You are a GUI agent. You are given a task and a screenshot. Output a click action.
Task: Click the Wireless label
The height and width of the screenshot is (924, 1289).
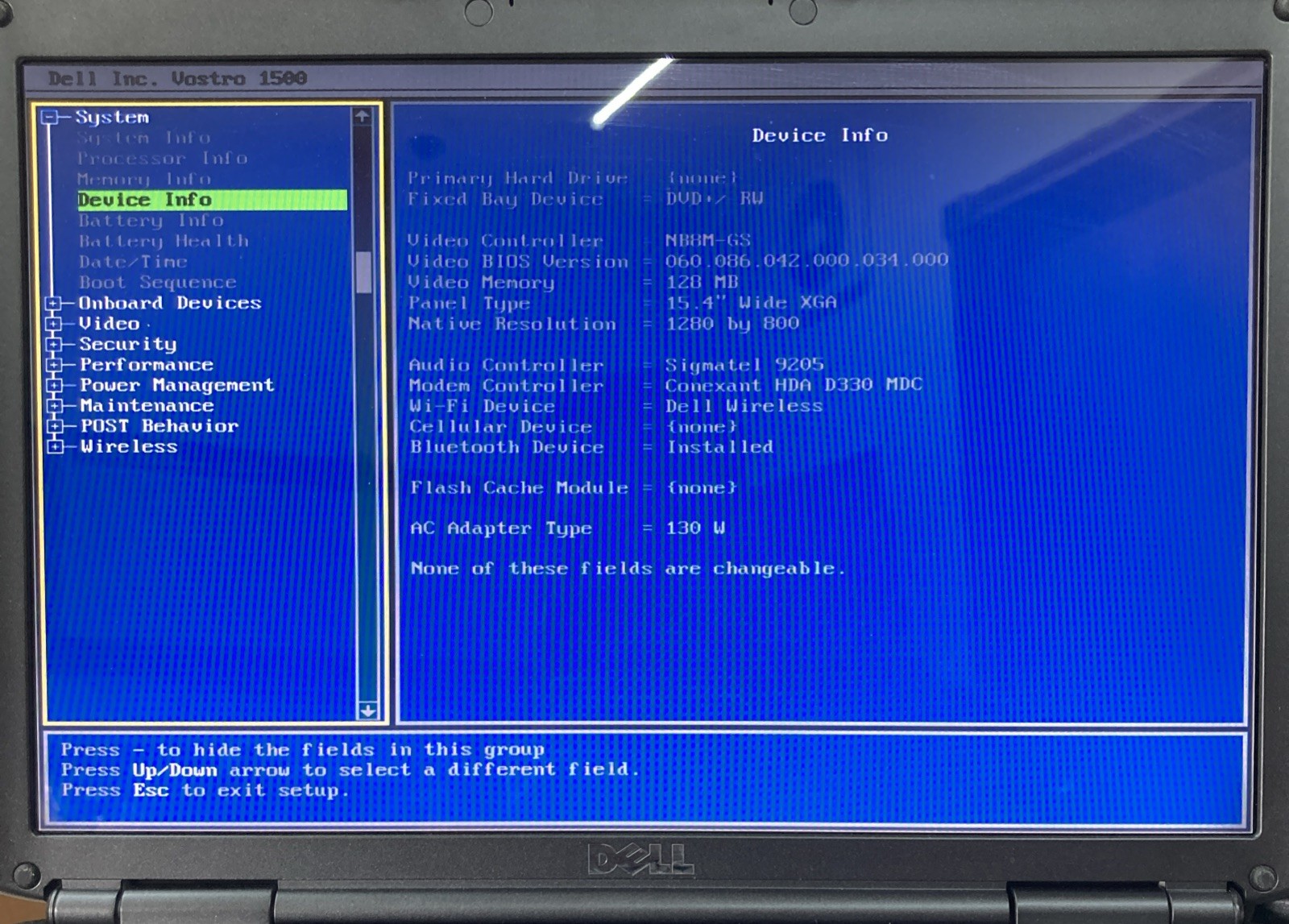coord(129,446)
